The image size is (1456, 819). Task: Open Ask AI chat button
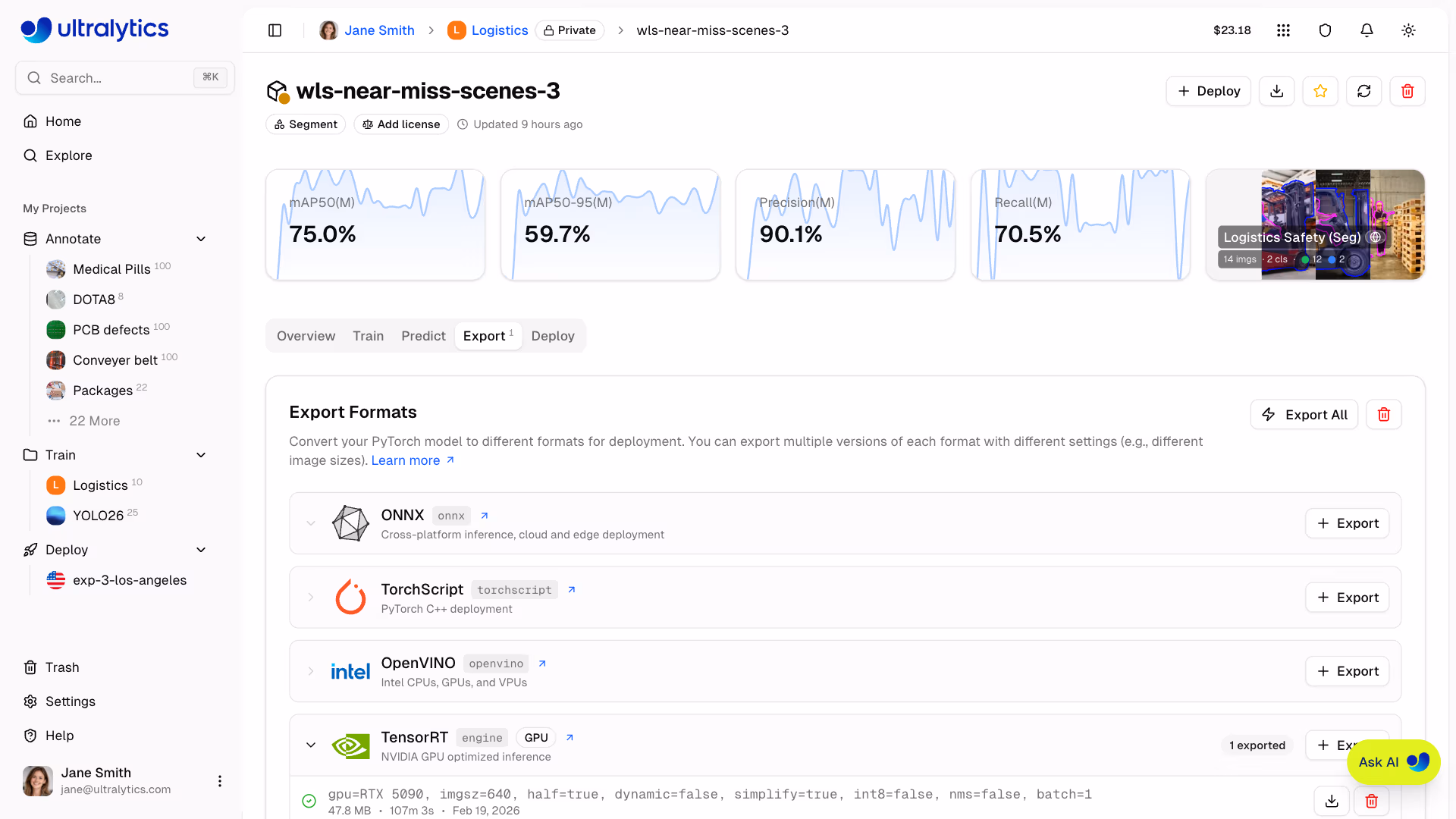pyautogui.click(x=1393, y=762)
